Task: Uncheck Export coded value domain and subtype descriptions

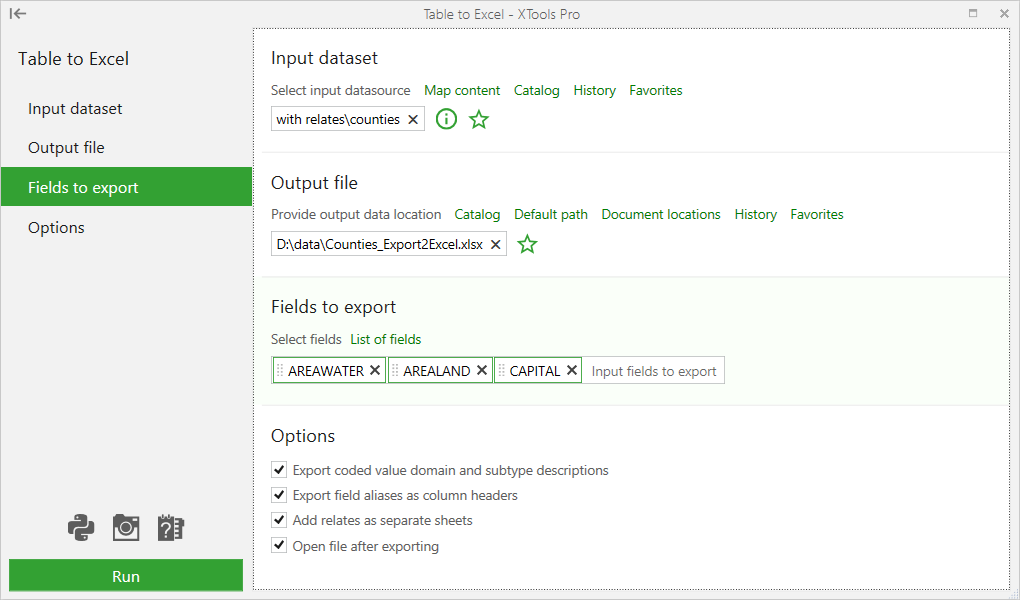Action: click(x=278, y=470)
